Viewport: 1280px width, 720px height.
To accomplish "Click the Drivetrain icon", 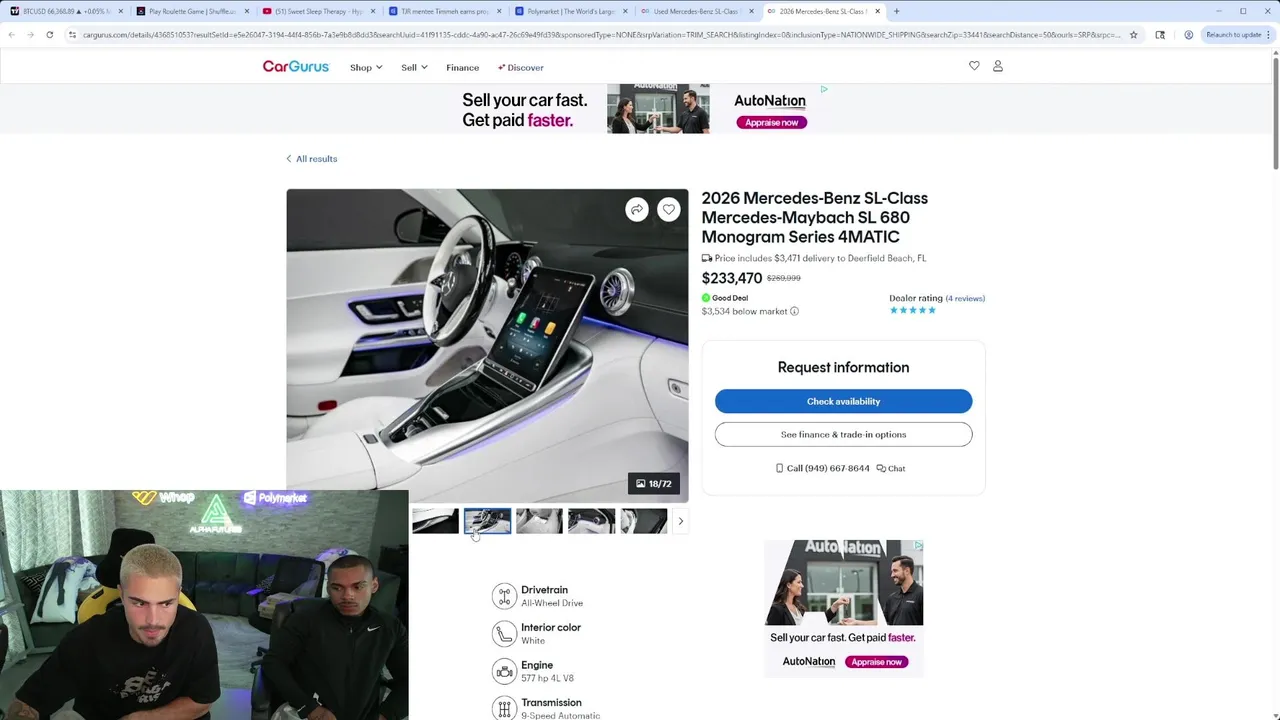I will point(504,596).
